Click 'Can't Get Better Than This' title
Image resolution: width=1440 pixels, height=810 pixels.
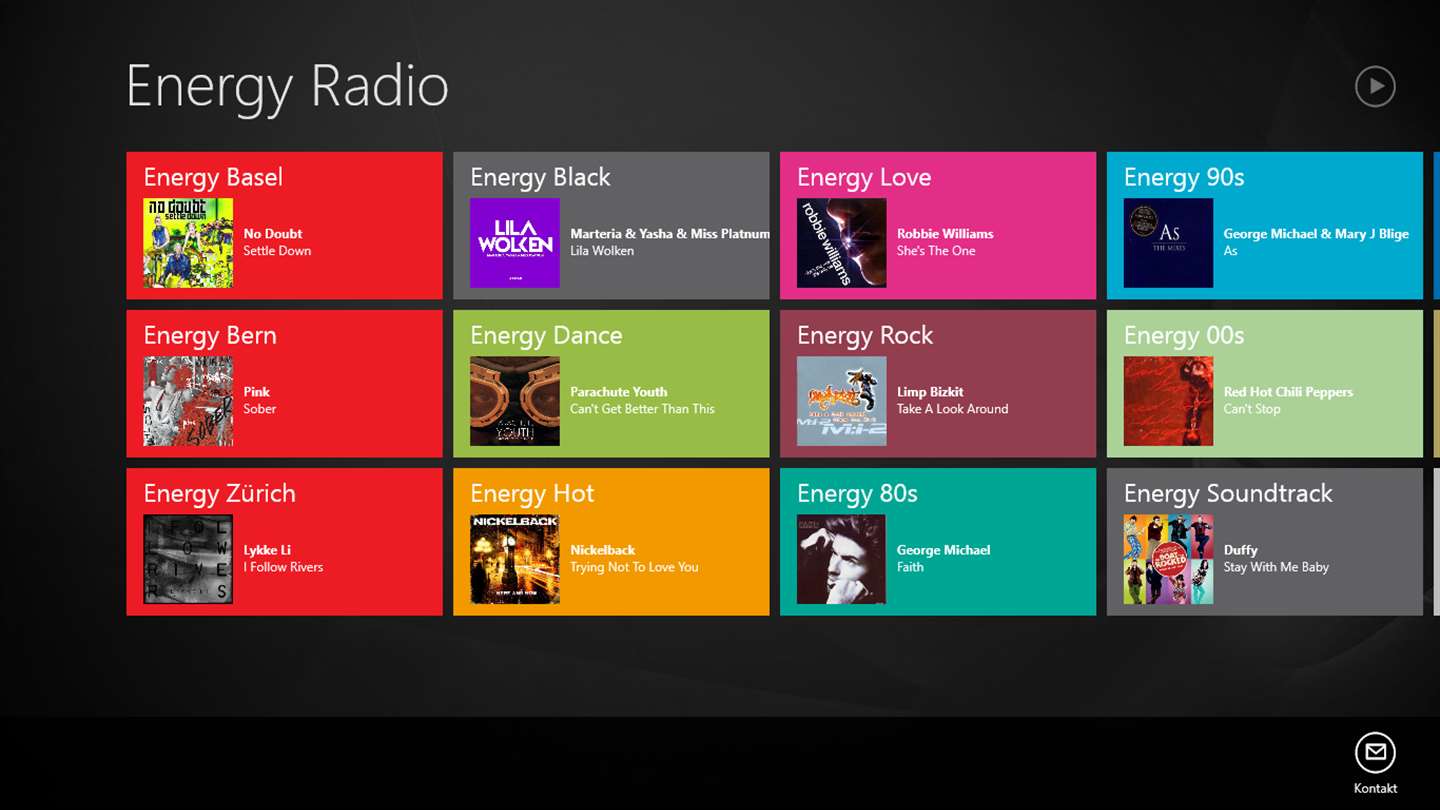pos(642,409)
